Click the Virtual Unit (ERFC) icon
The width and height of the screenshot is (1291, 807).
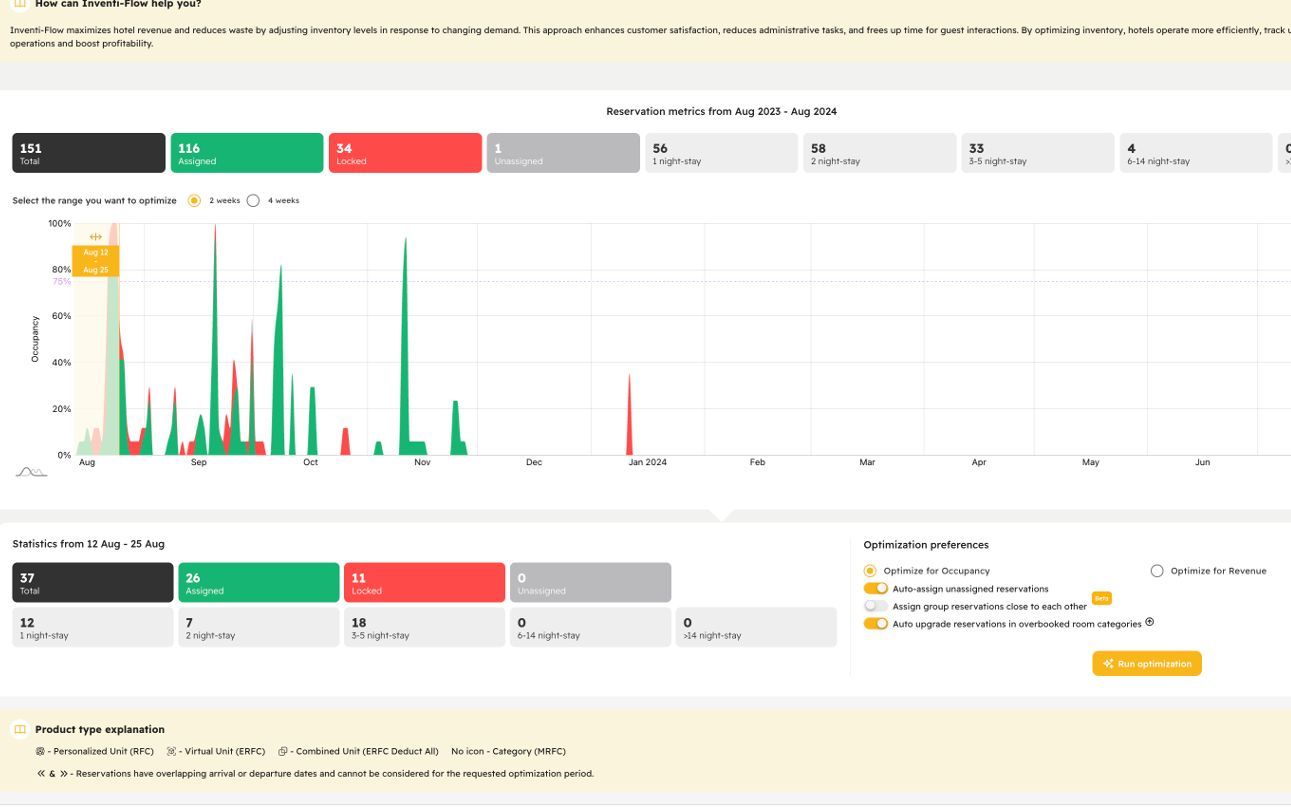(x=171, y=752)
